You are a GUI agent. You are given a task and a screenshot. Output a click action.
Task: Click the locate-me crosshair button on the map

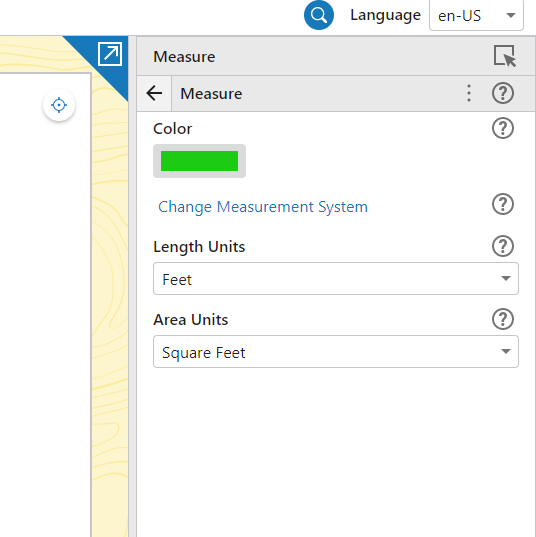(x=59, y=105)
